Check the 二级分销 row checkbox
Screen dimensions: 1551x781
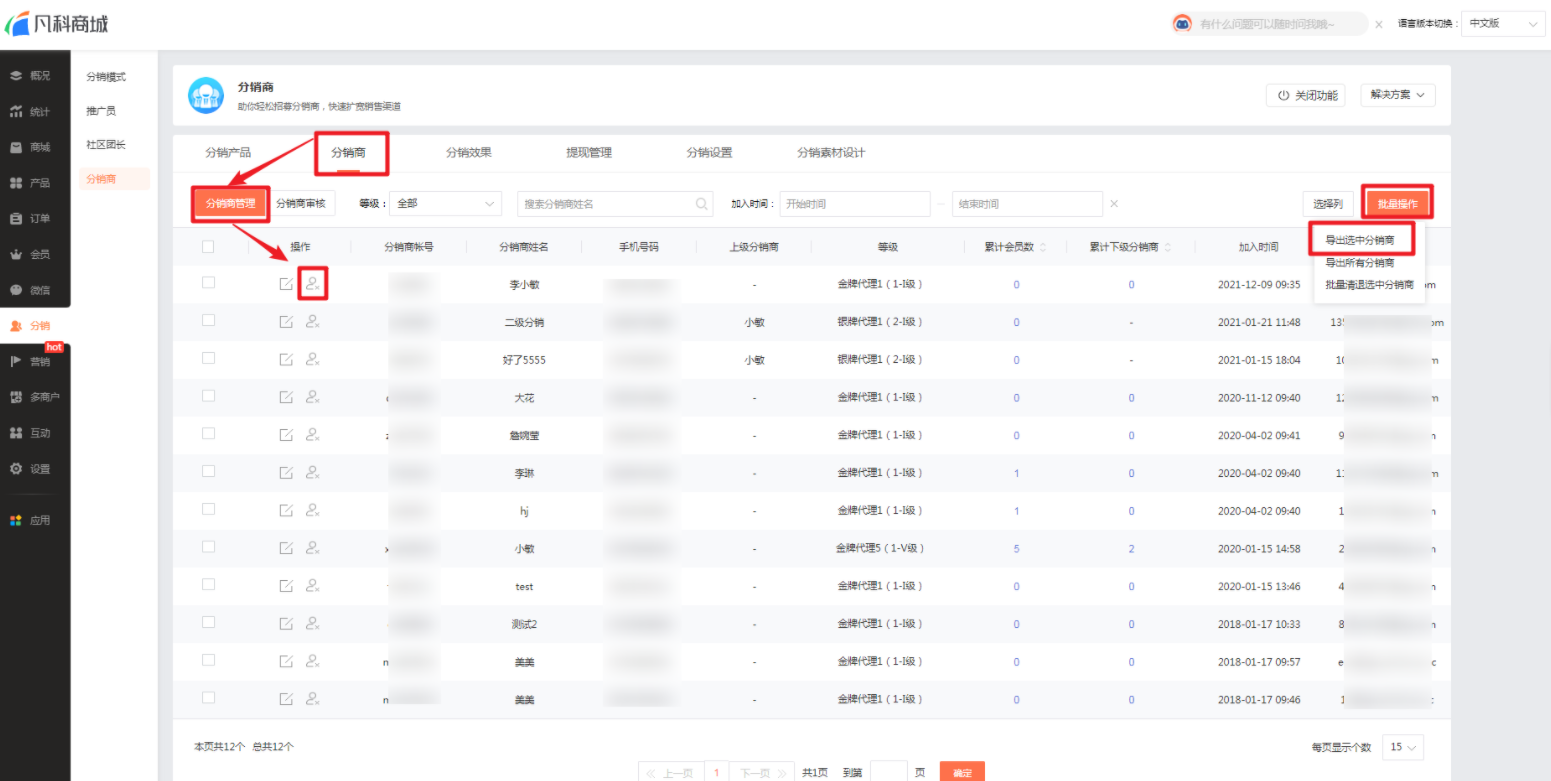click(208, 320)
